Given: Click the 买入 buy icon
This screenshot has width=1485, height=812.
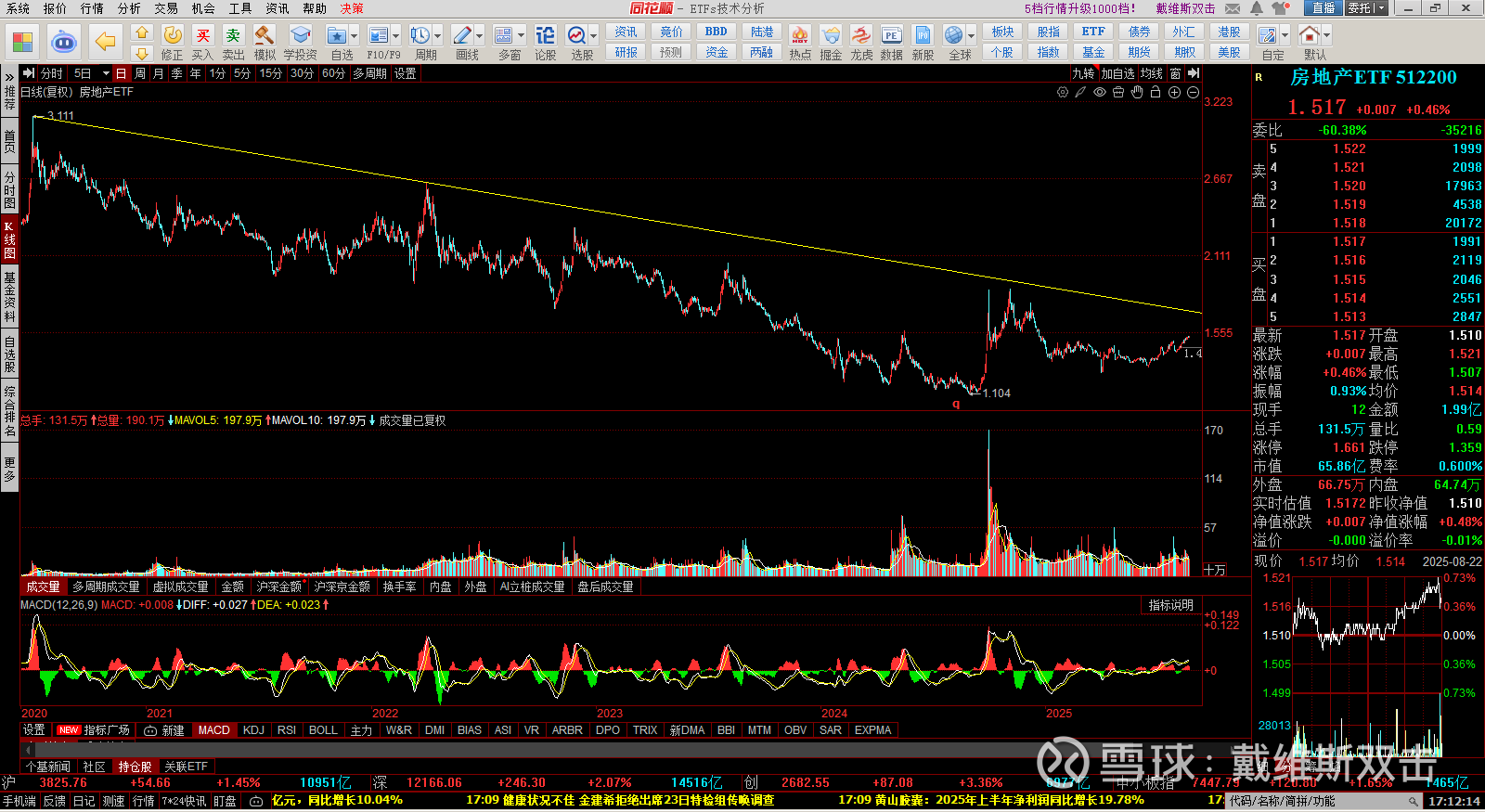Looking at the screenshot, I should click(x=202, y=35).
